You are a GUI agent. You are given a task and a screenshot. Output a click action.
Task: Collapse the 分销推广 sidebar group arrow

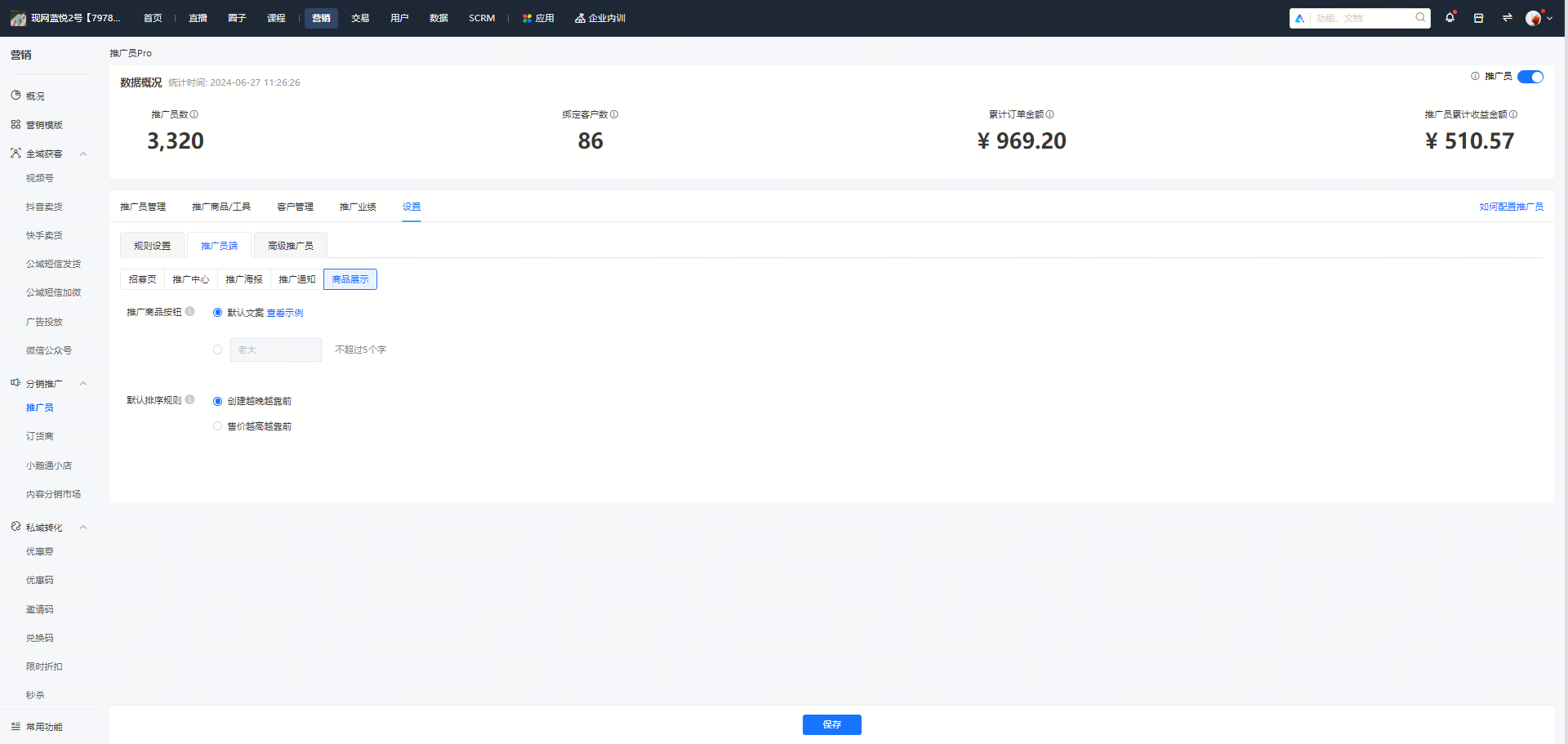(83, 383)
